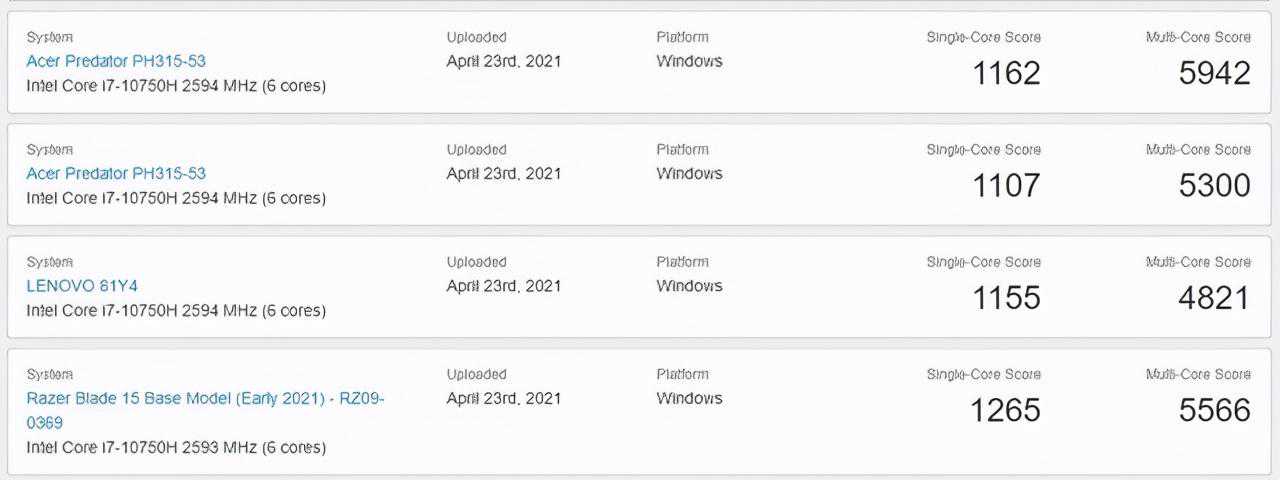
Task: Open the Razer Blade 15 Base Model link
Action: point(205,398)
